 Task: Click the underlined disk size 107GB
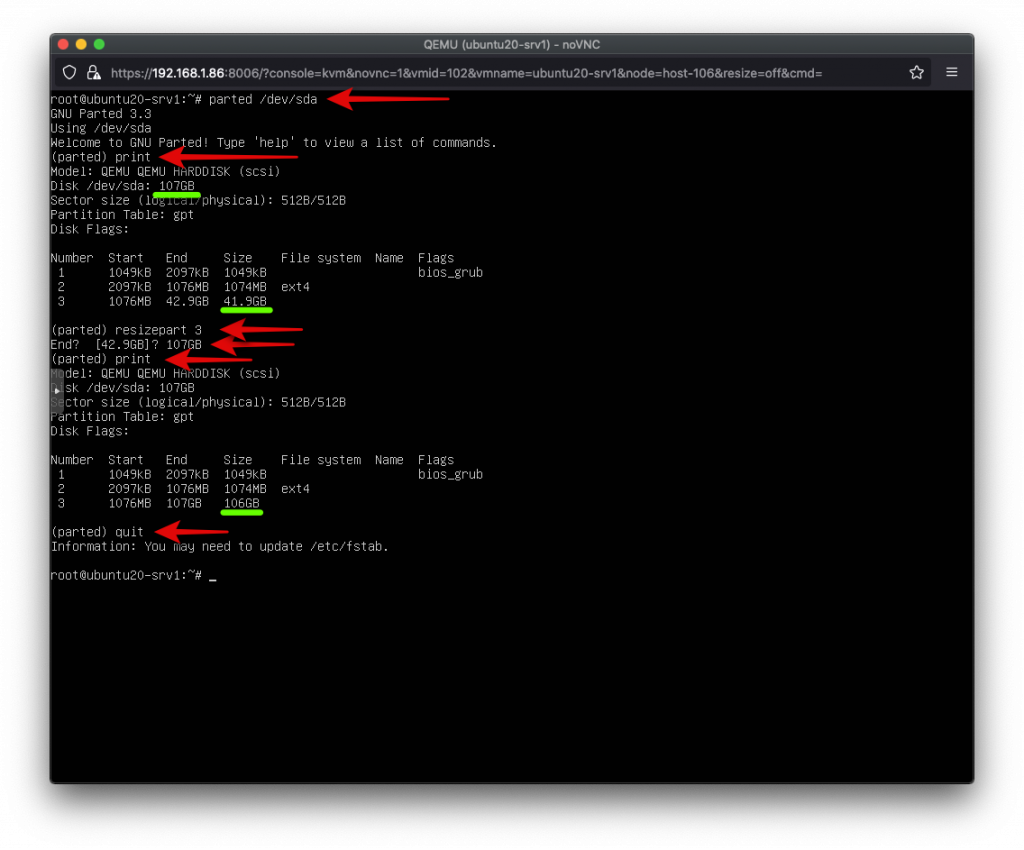coord(177,186)
